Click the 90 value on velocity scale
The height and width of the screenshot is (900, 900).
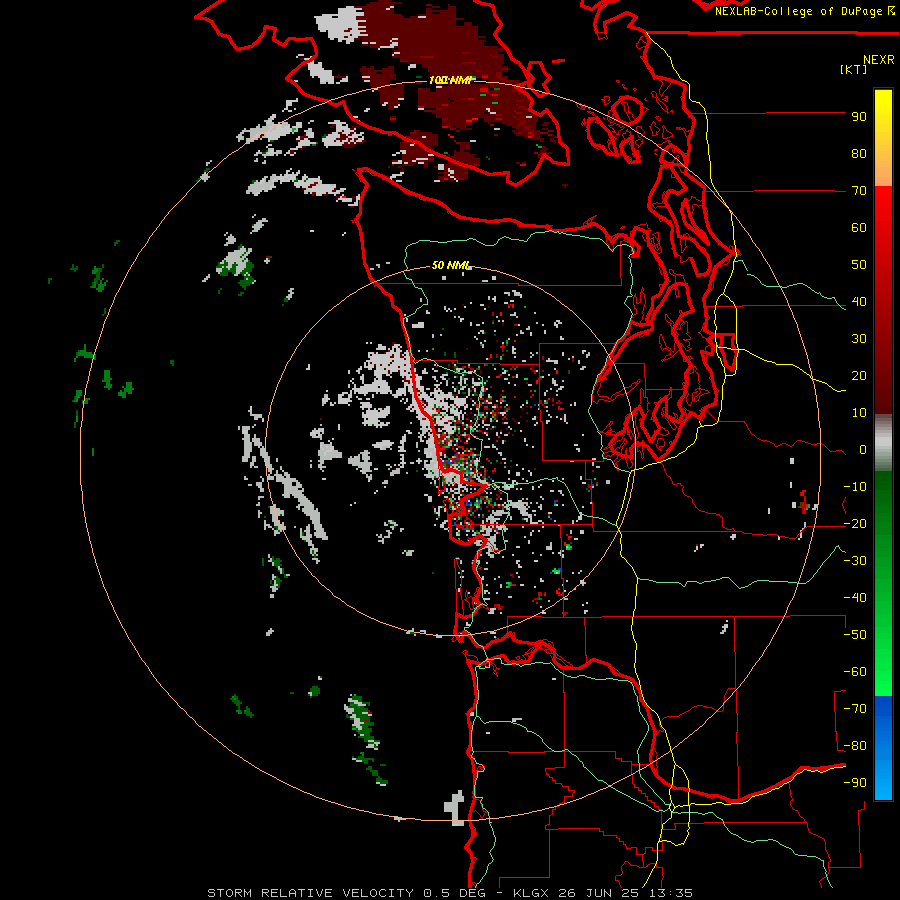point(859,117)
